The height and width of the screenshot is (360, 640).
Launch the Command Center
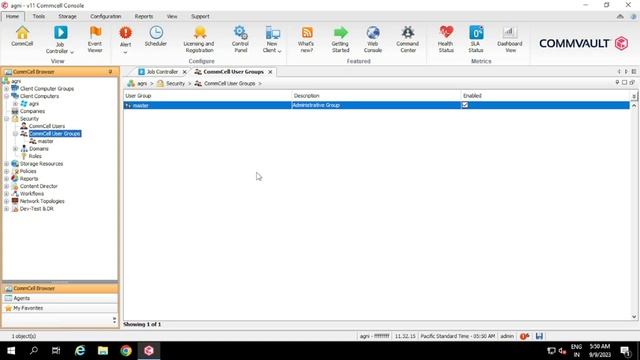407,40
